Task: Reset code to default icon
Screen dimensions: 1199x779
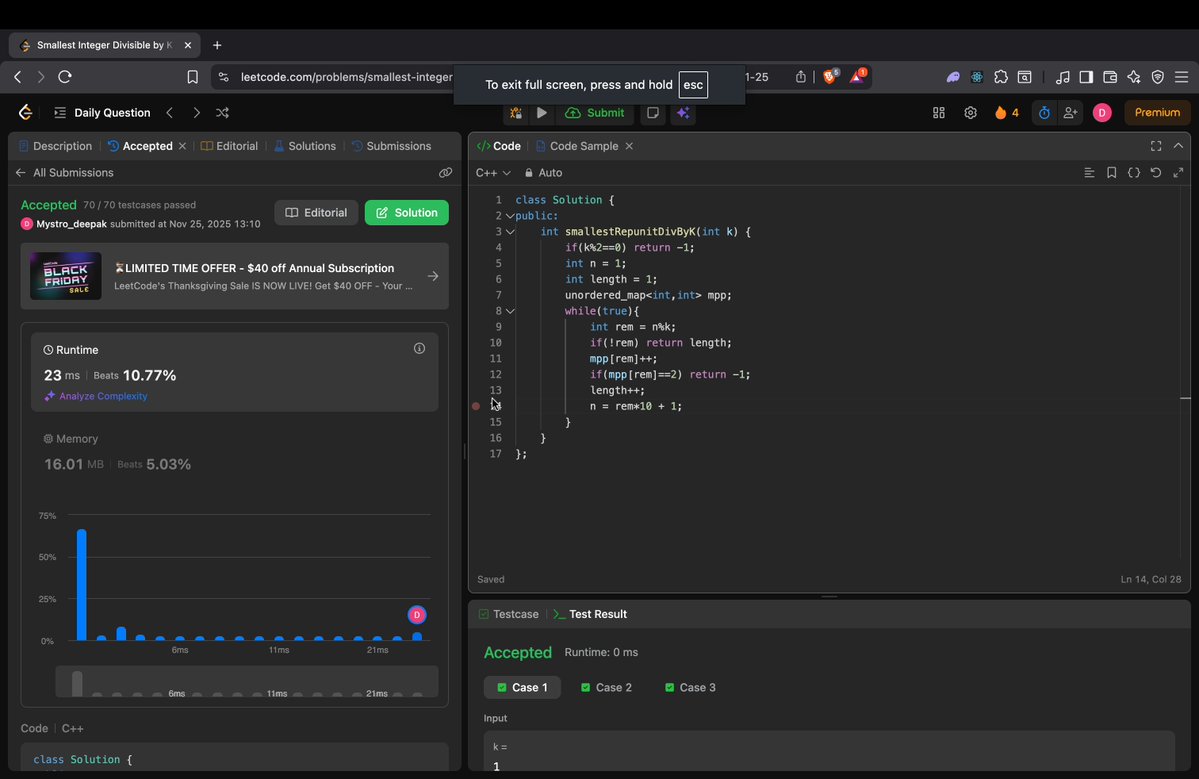Action: click(x=1156, y=173)
